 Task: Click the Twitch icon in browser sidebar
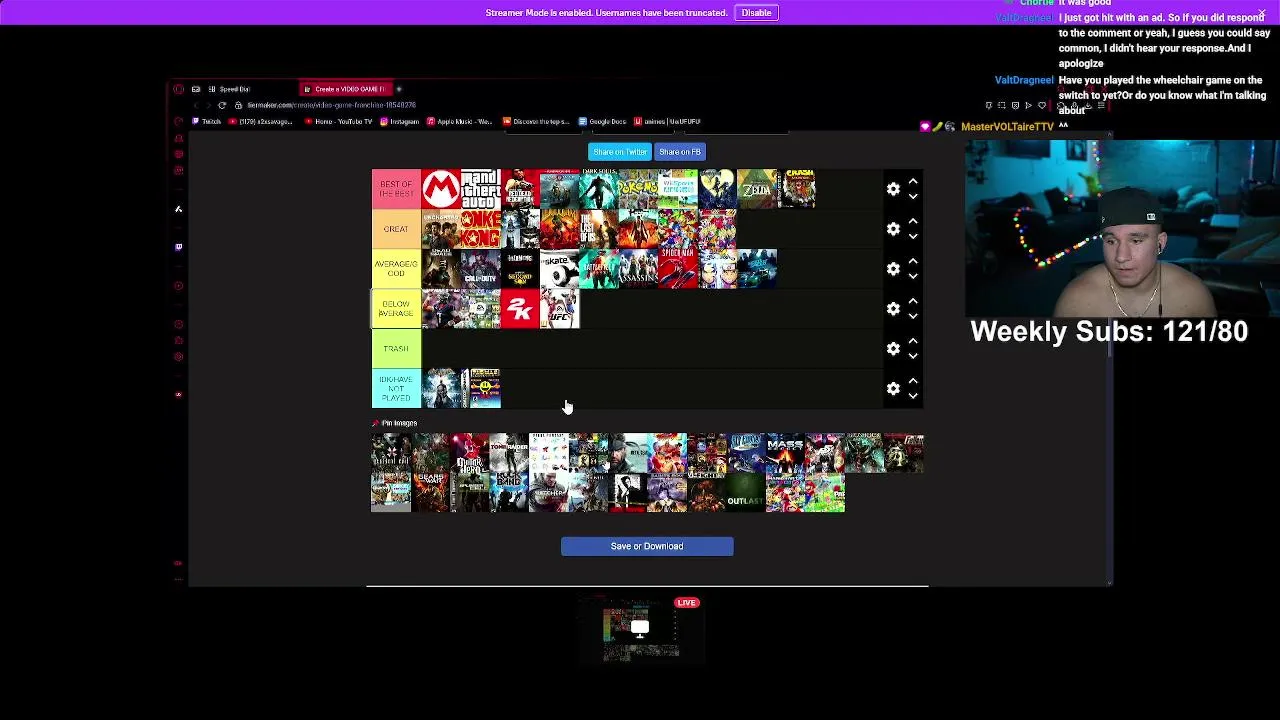[x=179, y=246]
